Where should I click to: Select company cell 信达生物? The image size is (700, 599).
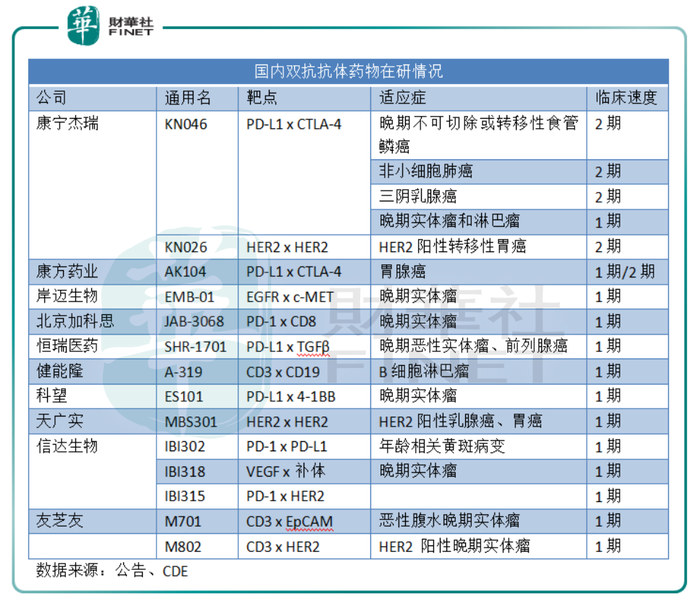pos(67,446)
